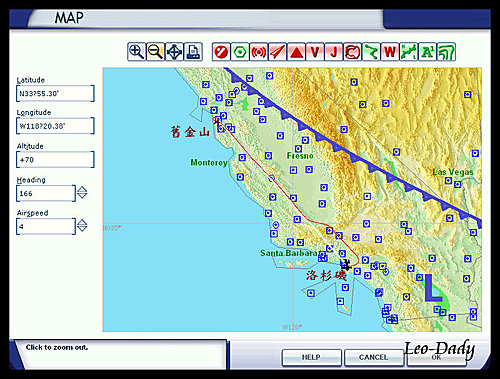Toggle NDB radio beacon icon
This screenshot has height=379, width=500.
click(x=259, y=52)
